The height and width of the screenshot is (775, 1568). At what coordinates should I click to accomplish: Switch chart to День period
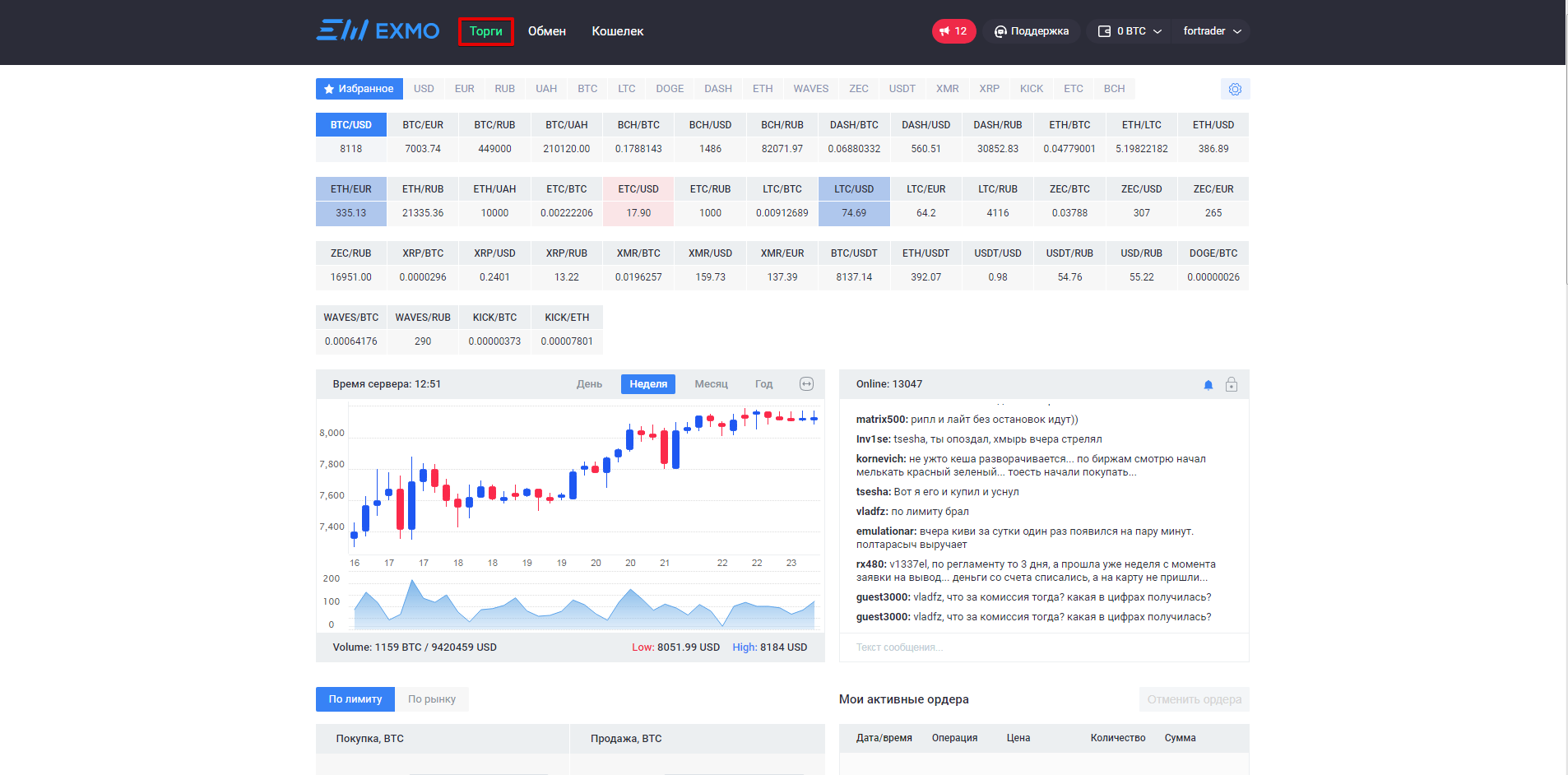coord(589,384)
